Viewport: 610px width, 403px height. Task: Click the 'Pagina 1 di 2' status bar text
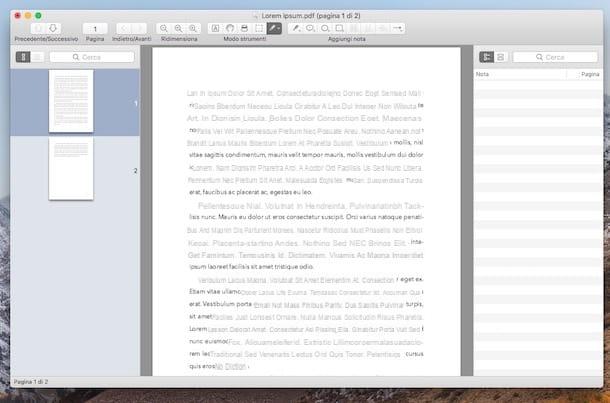(x=31, y=382)
